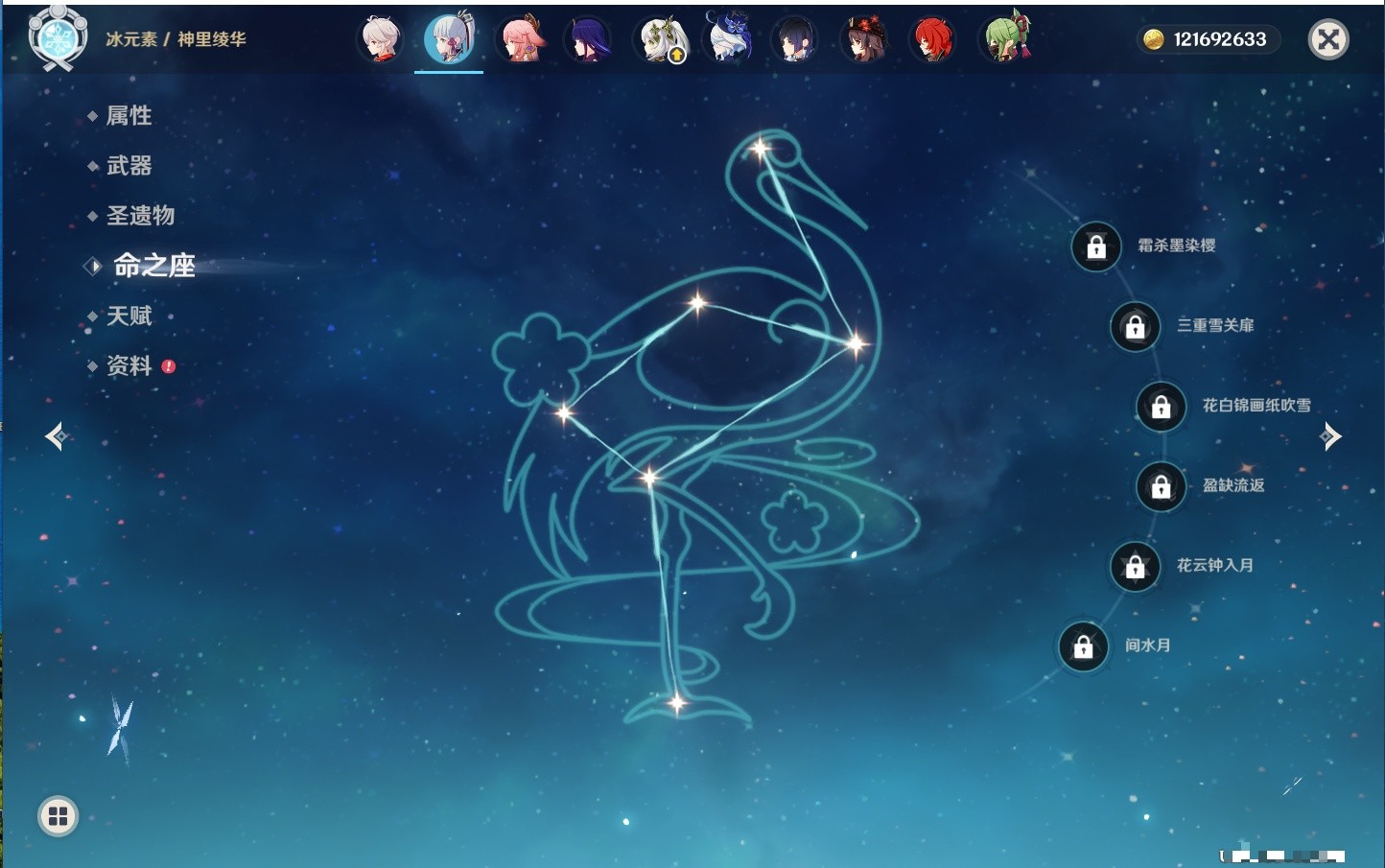The width and height of the screenshot is (1385, 868).
Task: Select the highlighted 神里绫华 Ayaka avatar
Action: click(x=449, y=38)
